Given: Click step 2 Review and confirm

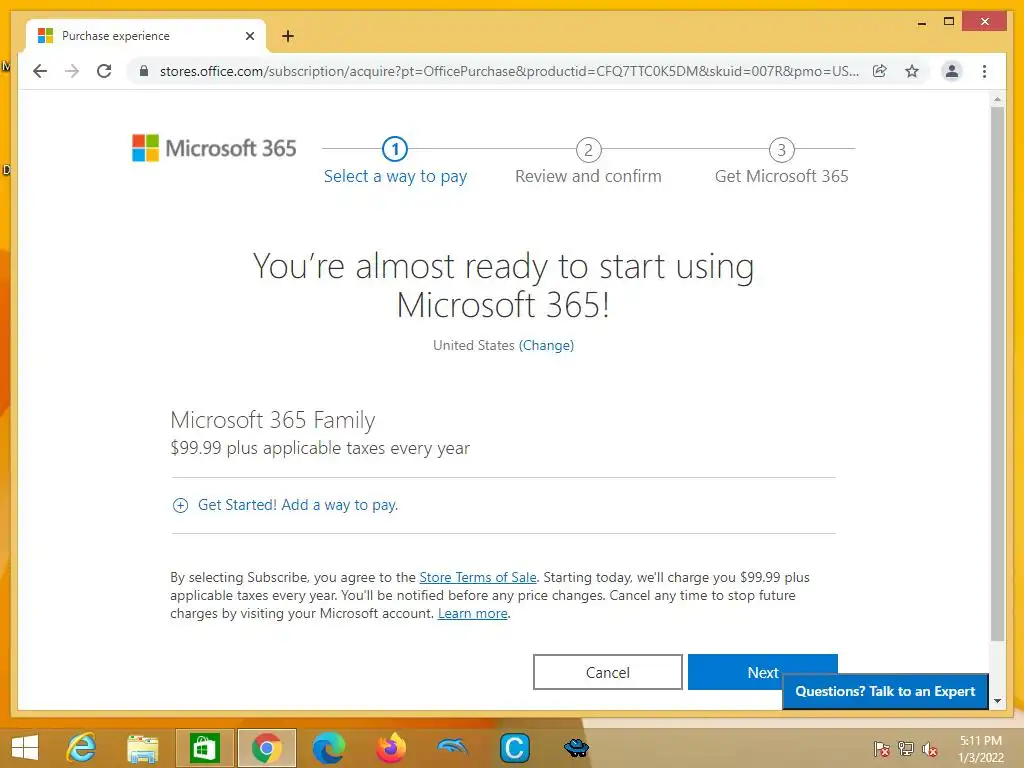Looking at the screenshot, I should click(588, 162).
